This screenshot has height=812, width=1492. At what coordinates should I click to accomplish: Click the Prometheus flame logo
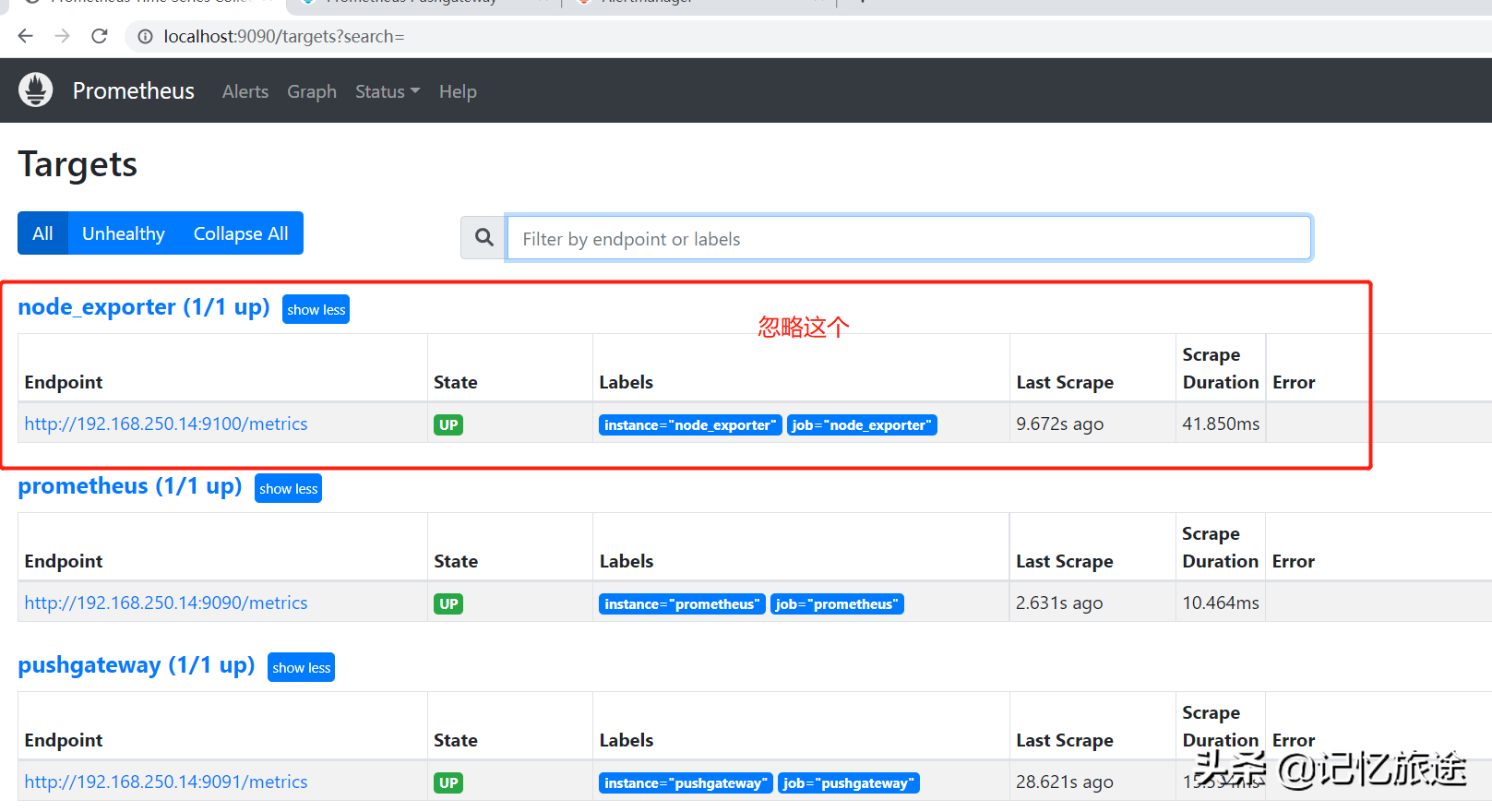click(x=35, y=90)
